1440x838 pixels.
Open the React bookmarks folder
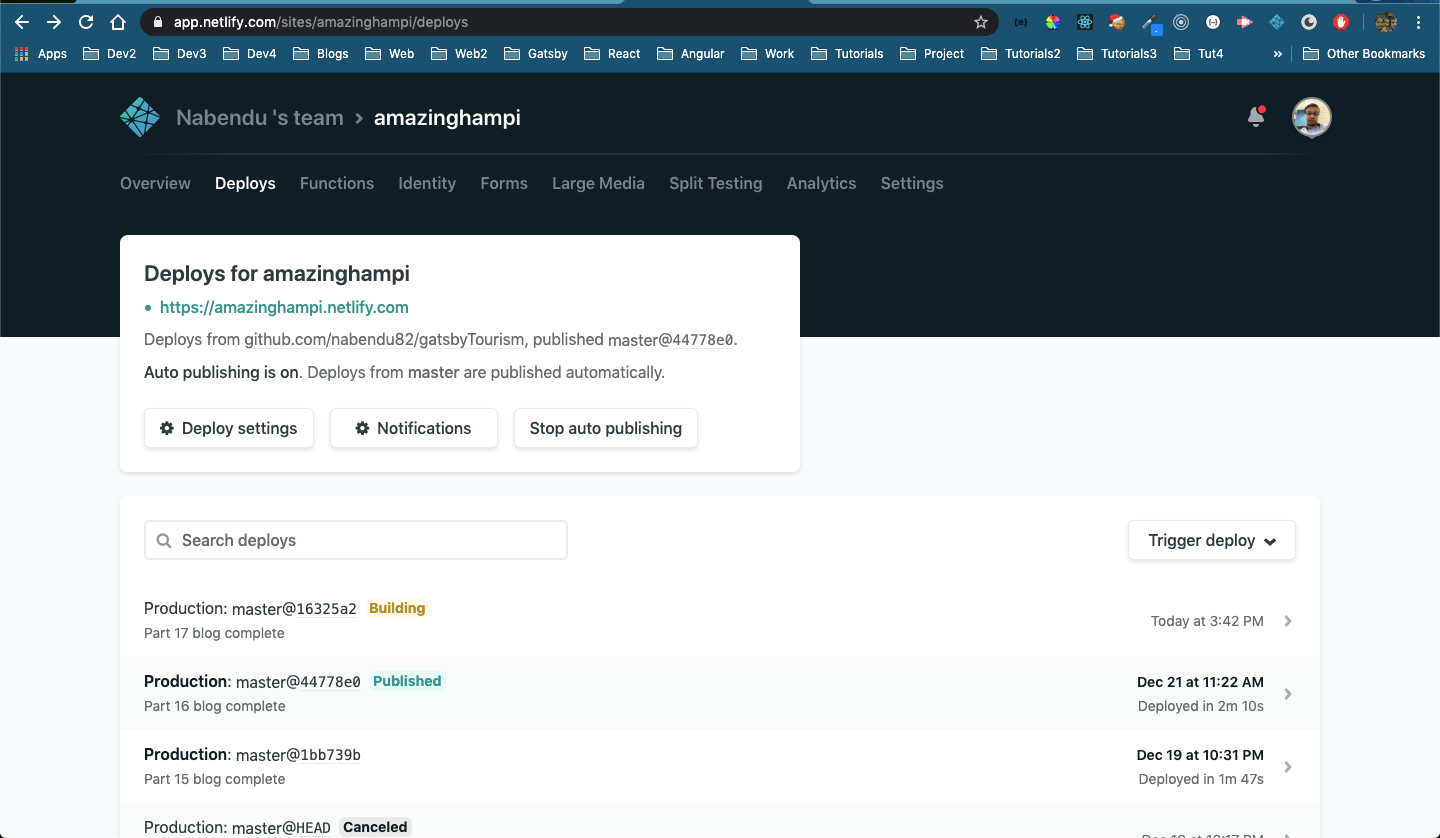pos(613,54)
